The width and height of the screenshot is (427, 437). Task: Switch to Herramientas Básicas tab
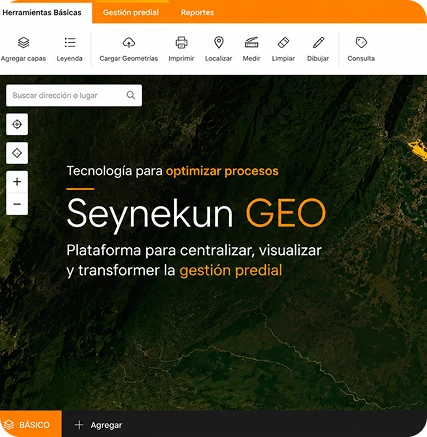click(42, 13)
